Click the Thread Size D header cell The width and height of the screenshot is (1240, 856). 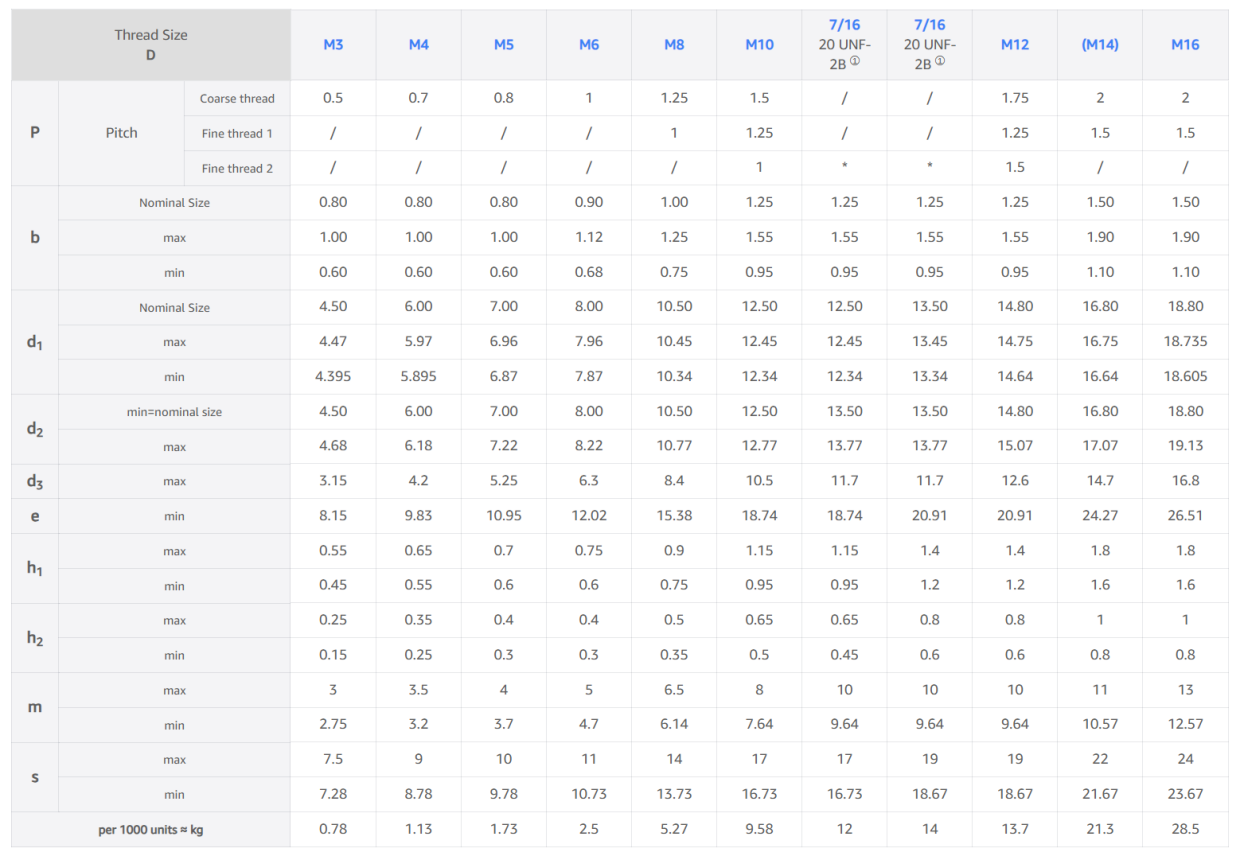tap(151, 45)
